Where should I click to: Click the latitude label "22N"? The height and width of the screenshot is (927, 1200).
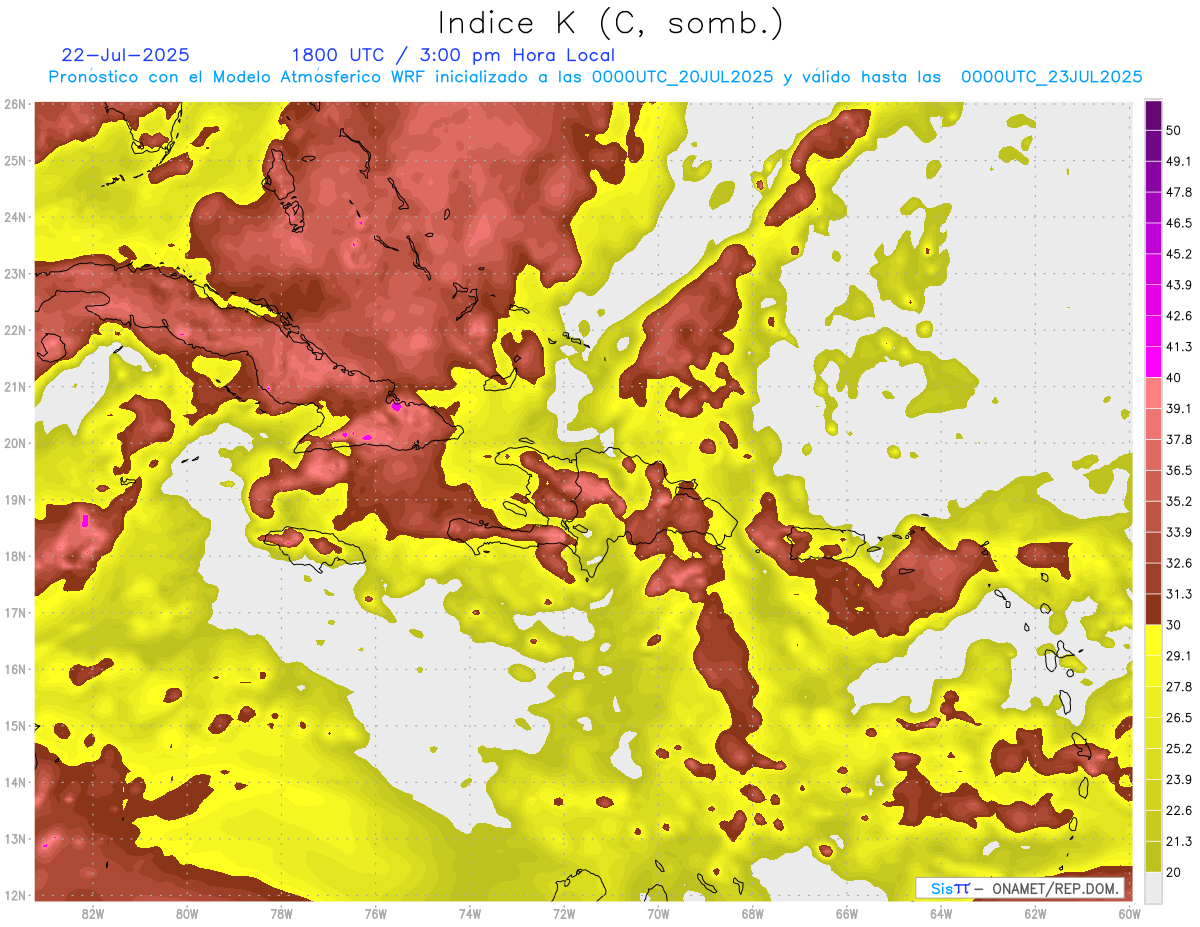click(15, 330)
